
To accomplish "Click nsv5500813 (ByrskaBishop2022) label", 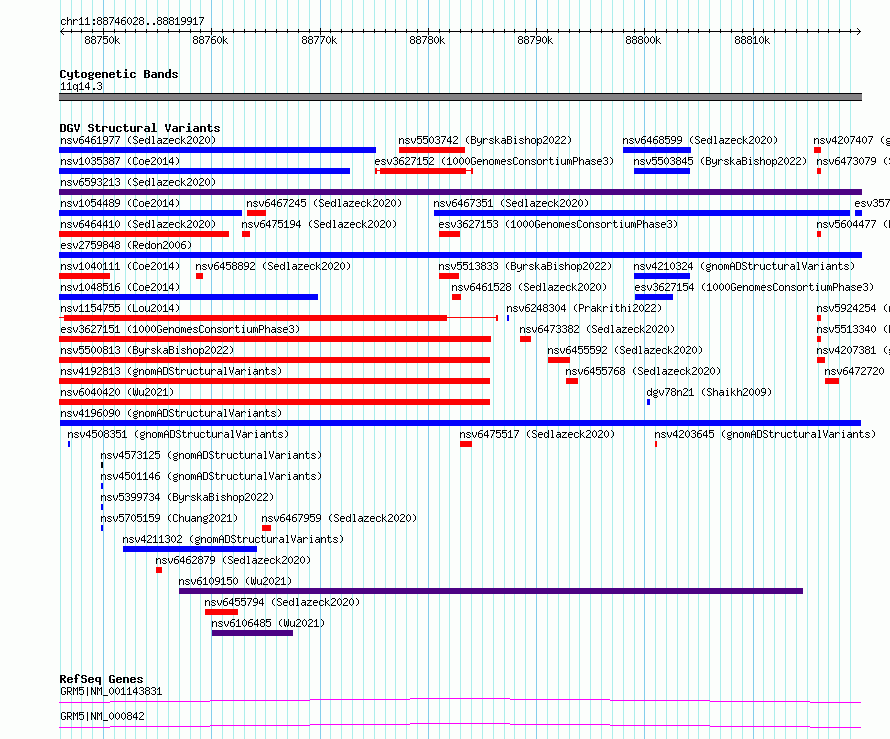I will [147, 350].
